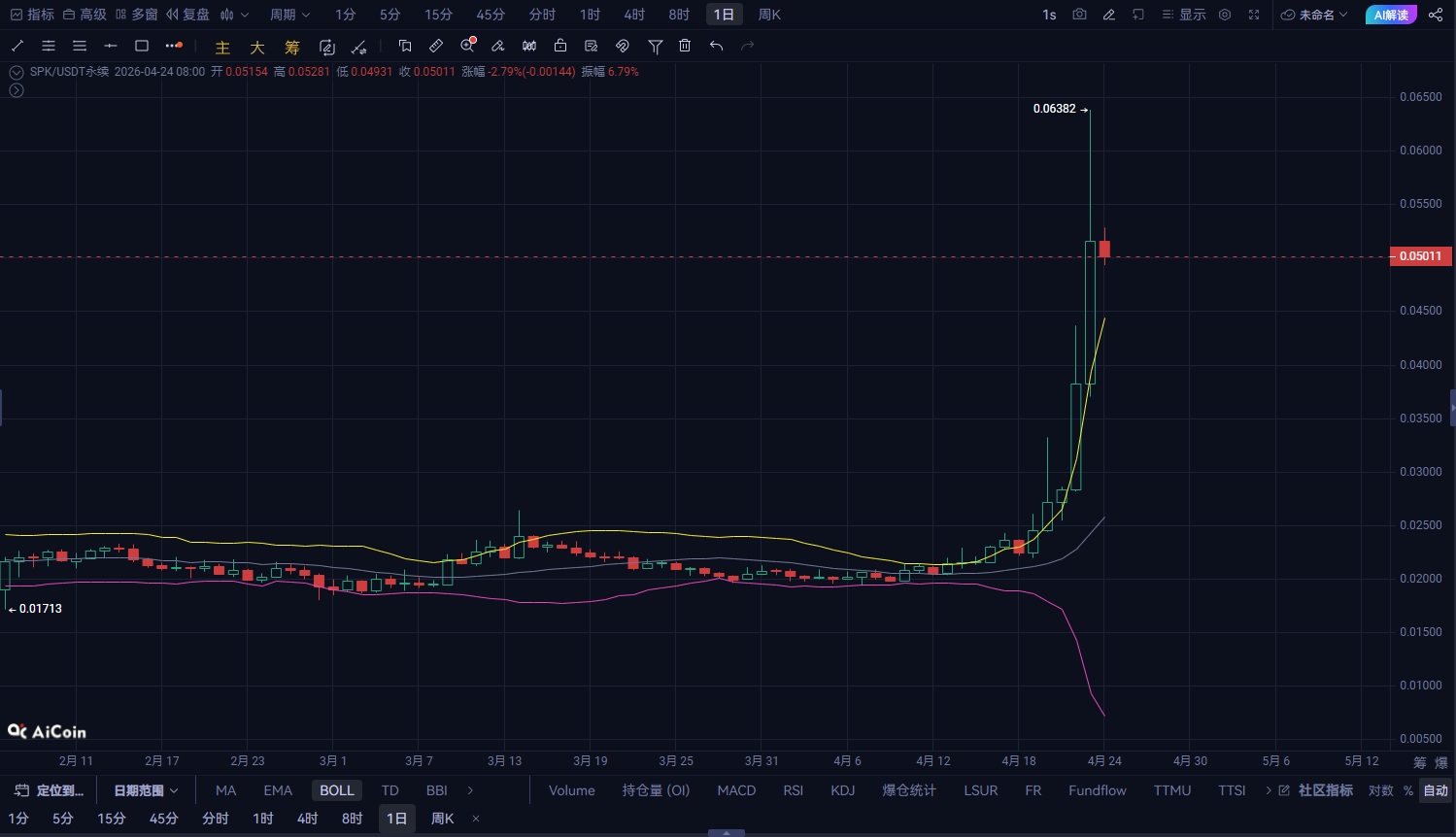The width and height of the screenshot is (1456, 837).
Task: Open the 日期范围 date range dropdown
Action: tap(147, 790)
